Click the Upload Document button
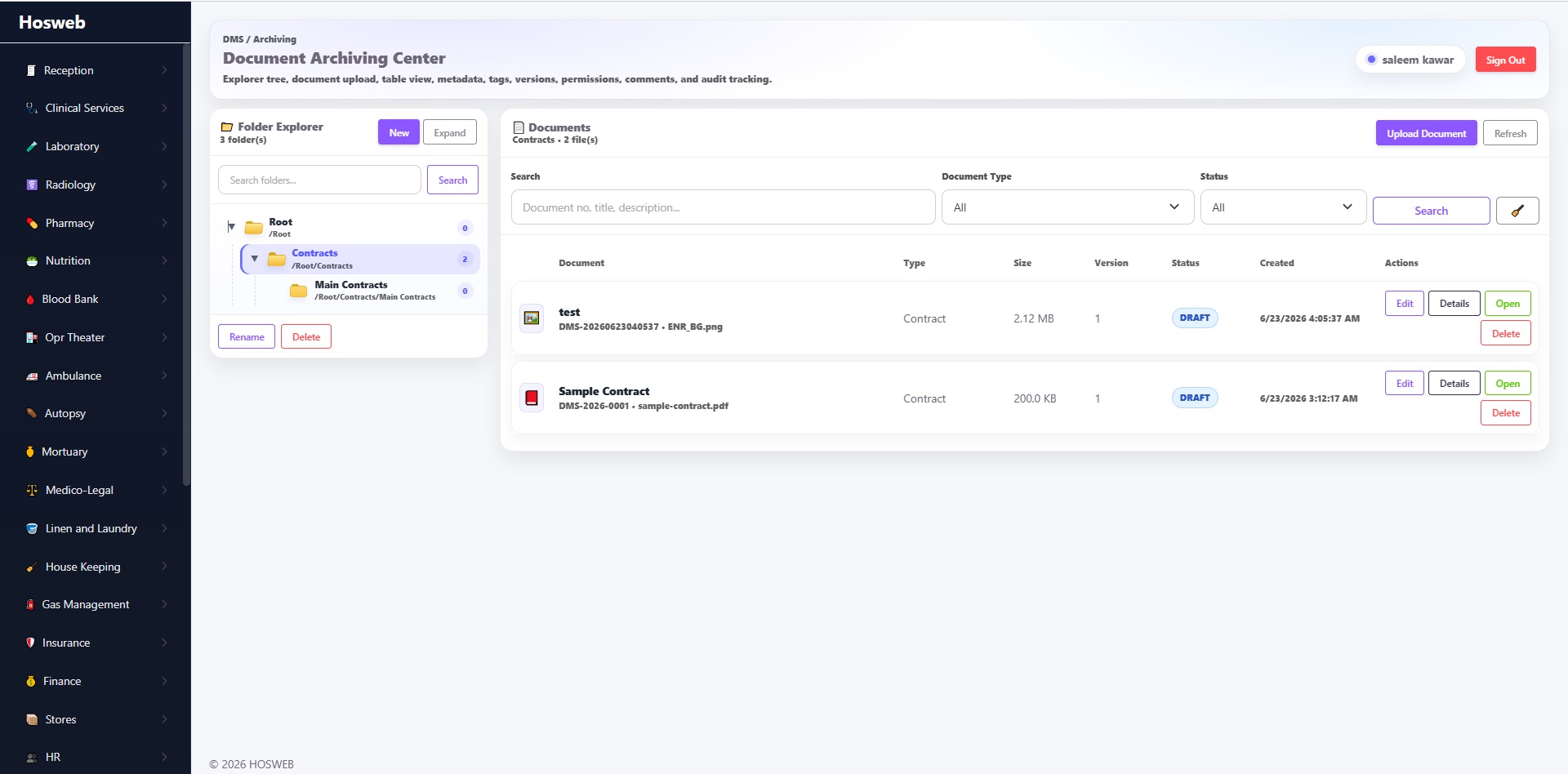Image resolution: width=1568 pixels, height=774 pixels. (1426, 133)
